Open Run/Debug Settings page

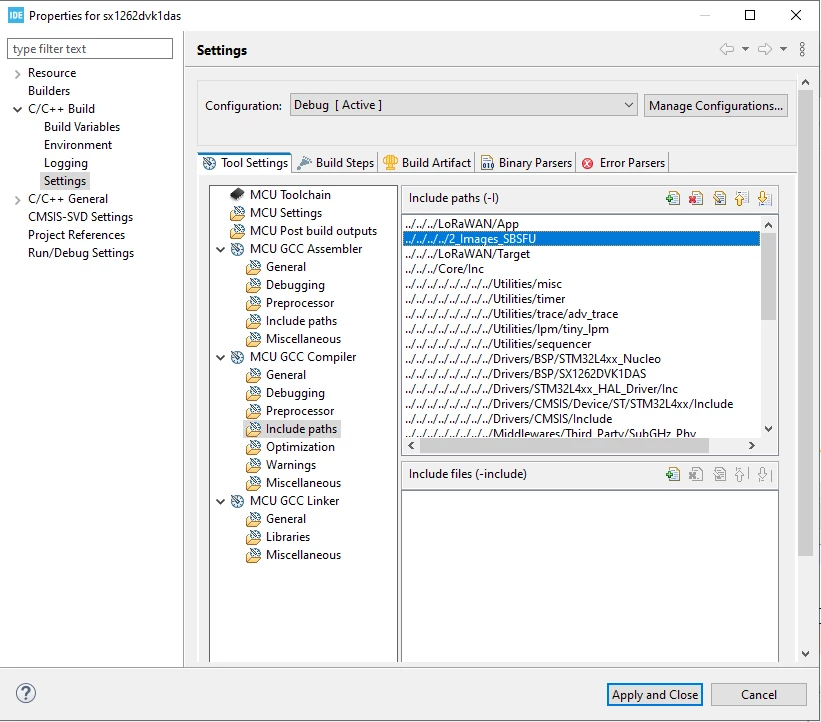point(81,253)
